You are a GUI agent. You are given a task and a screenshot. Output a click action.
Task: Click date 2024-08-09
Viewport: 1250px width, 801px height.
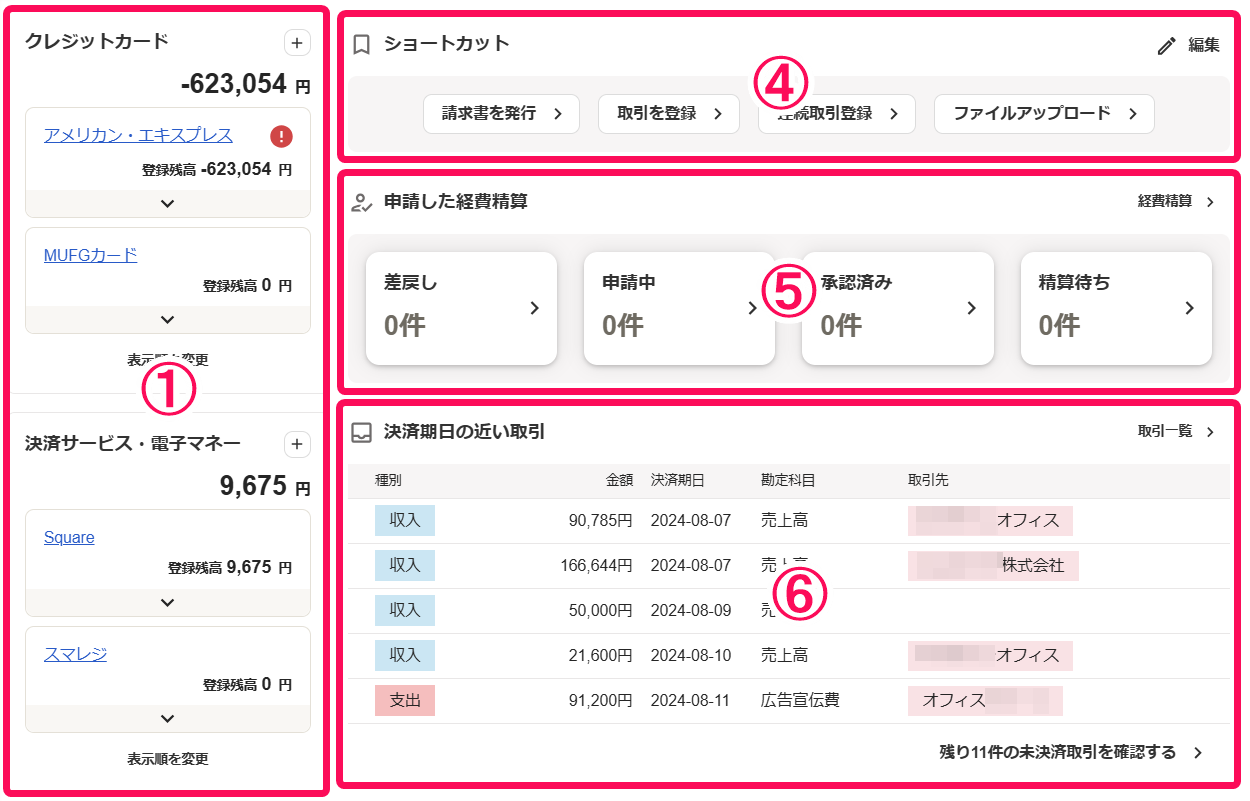691,610
